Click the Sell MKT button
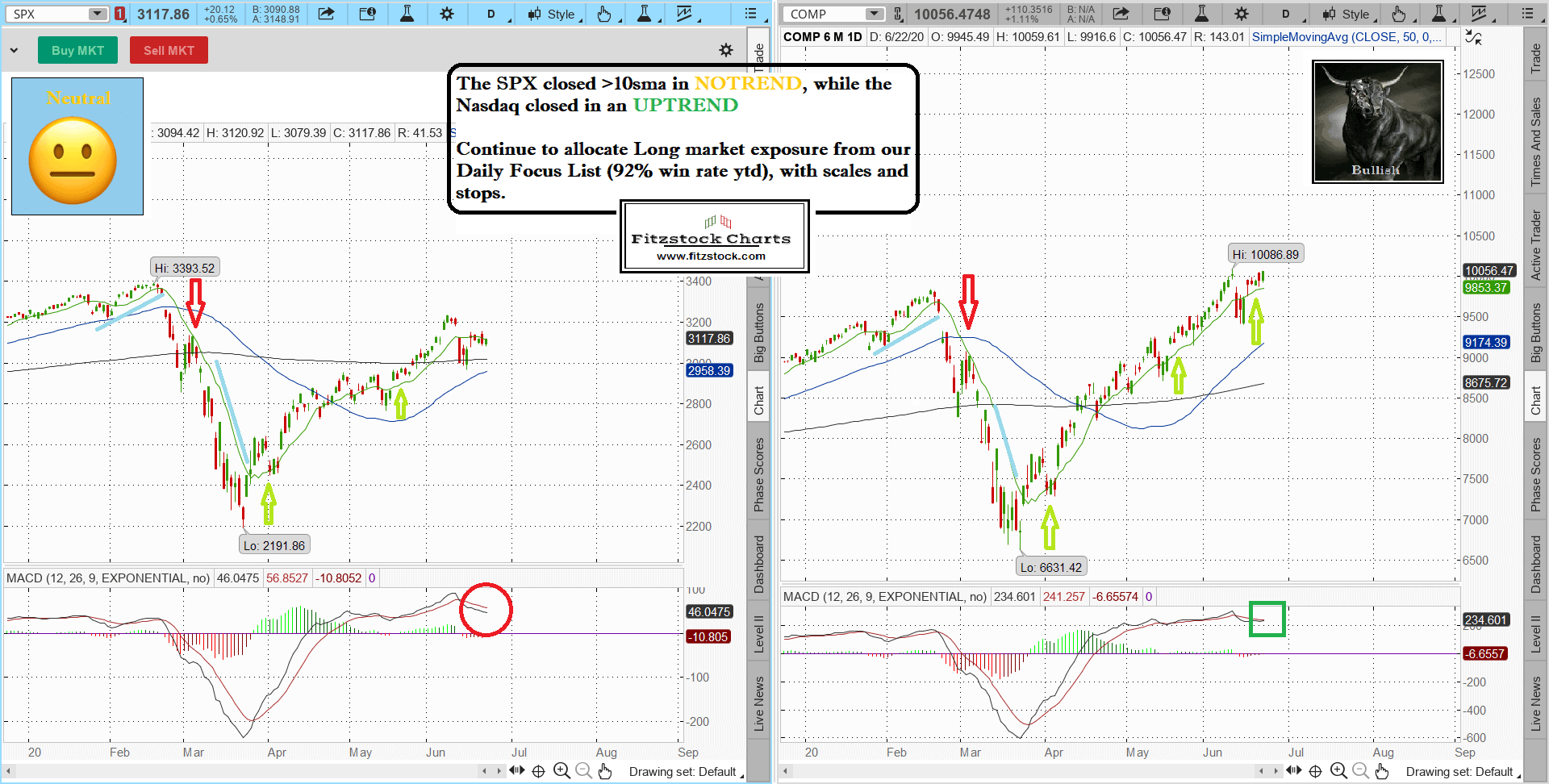Image resolution: width=1549 pixels, height=784 pixels. [x=169, y=50]
